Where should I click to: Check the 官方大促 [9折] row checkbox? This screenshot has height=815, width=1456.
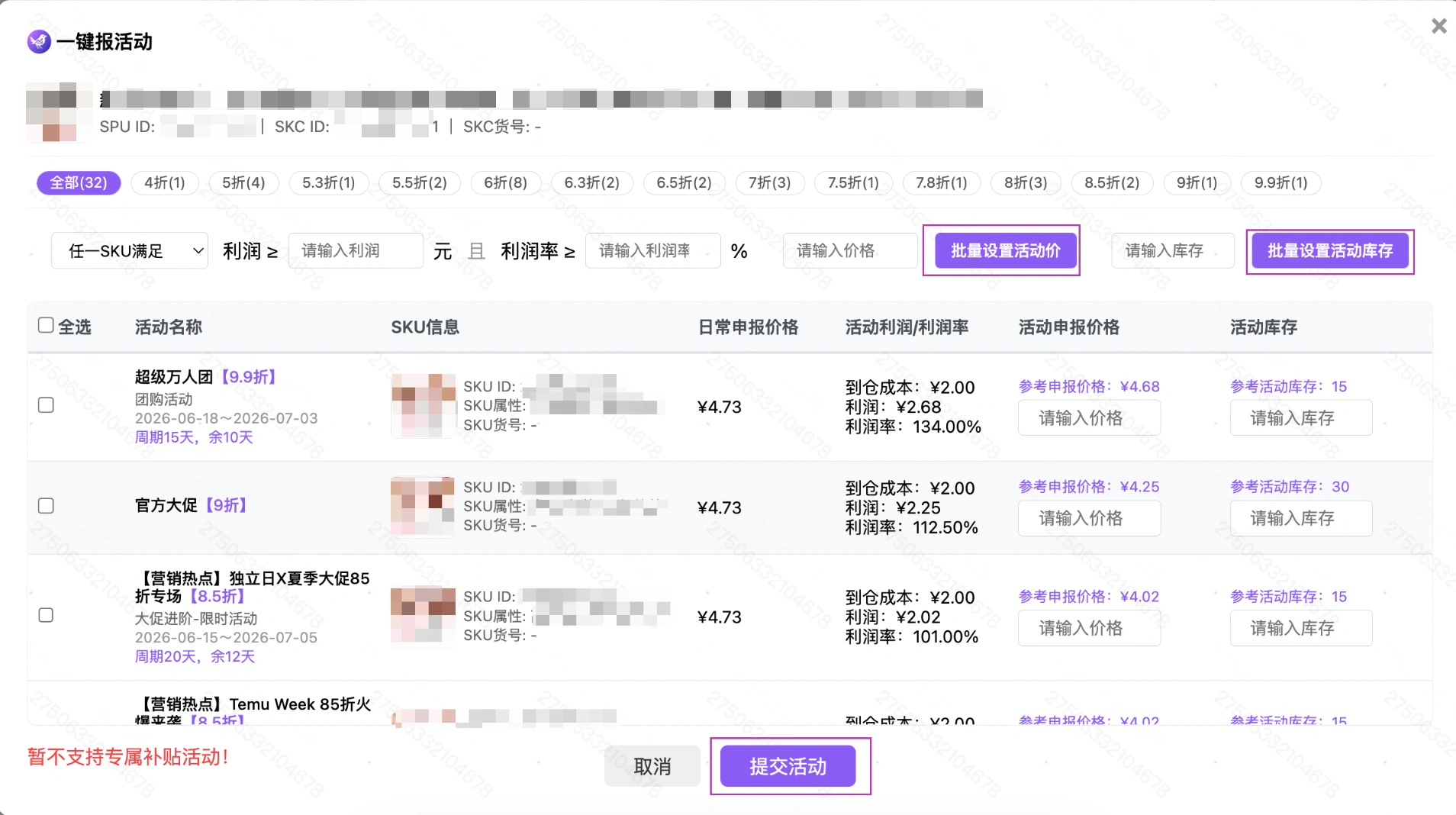tap(46, 506)
